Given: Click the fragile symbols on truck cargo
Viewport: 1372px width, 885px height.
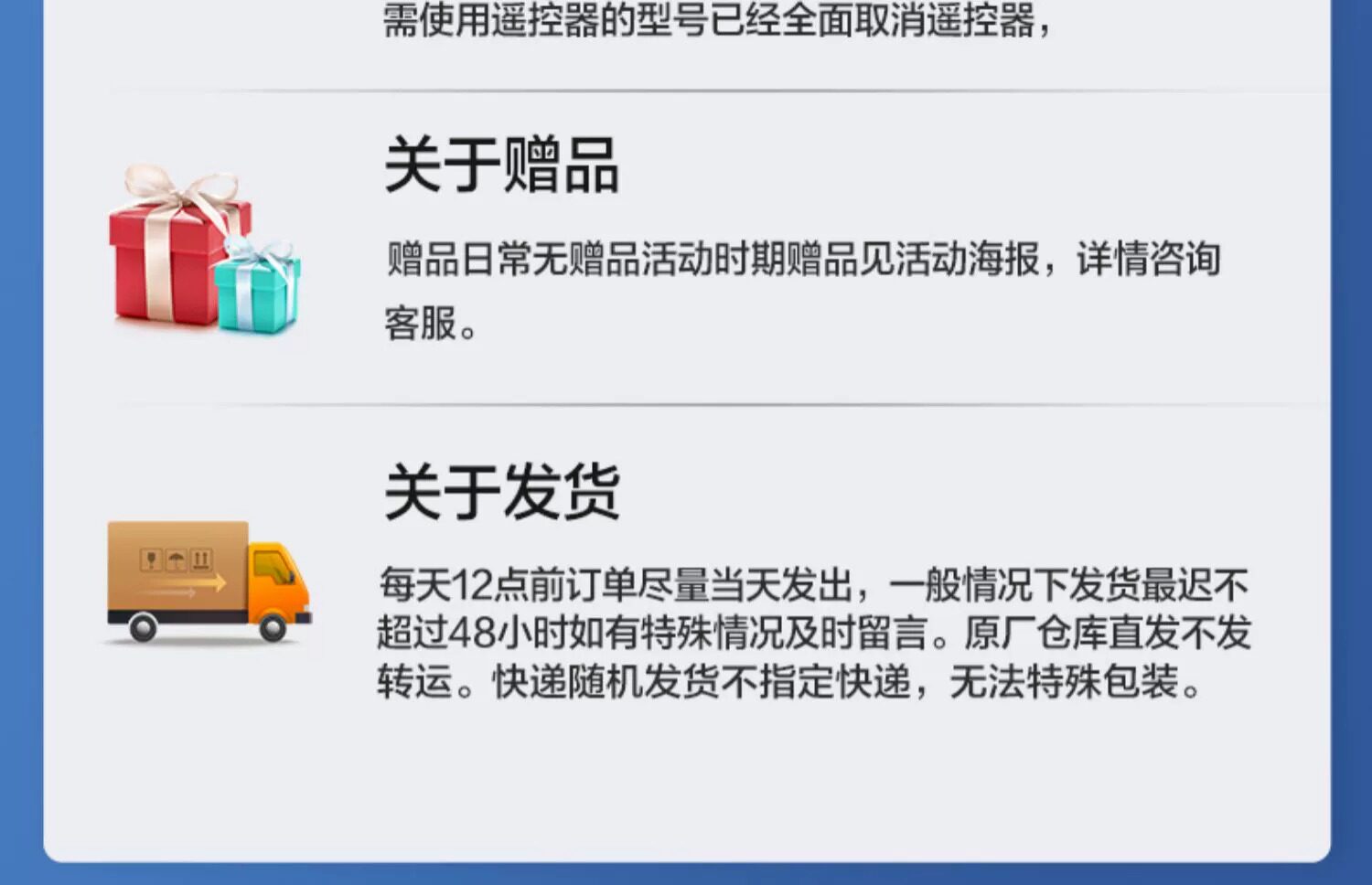Looking at the screenshot, I should [x=177, y=560].
